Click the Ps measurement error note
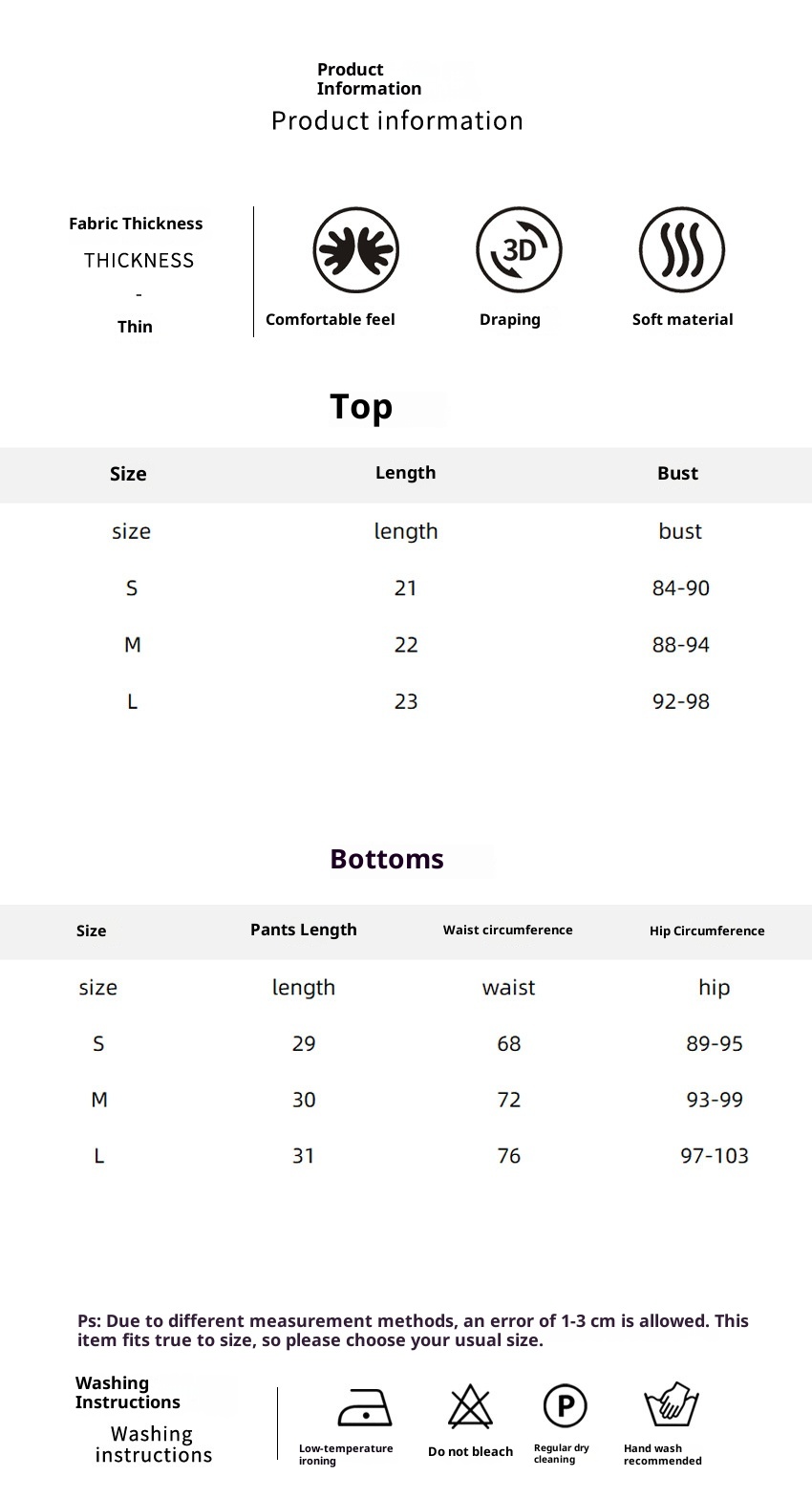812x1498 pixels. (x=413, y=1330)
